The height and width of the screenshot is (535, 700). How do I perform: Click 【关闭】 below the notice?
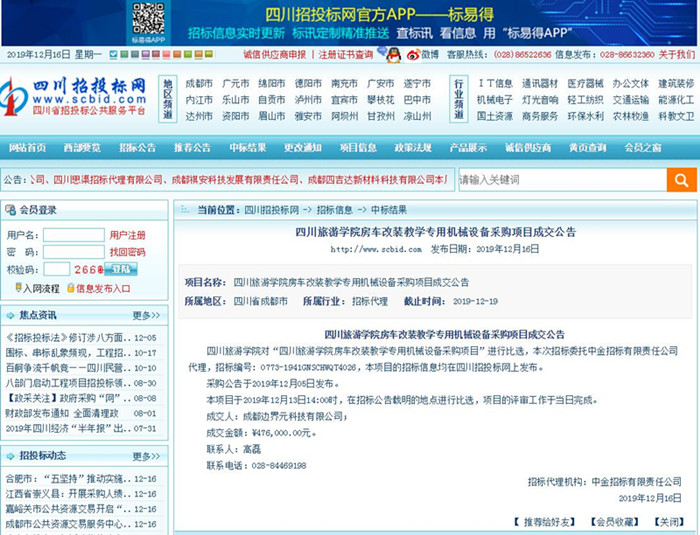click(669, 522)
